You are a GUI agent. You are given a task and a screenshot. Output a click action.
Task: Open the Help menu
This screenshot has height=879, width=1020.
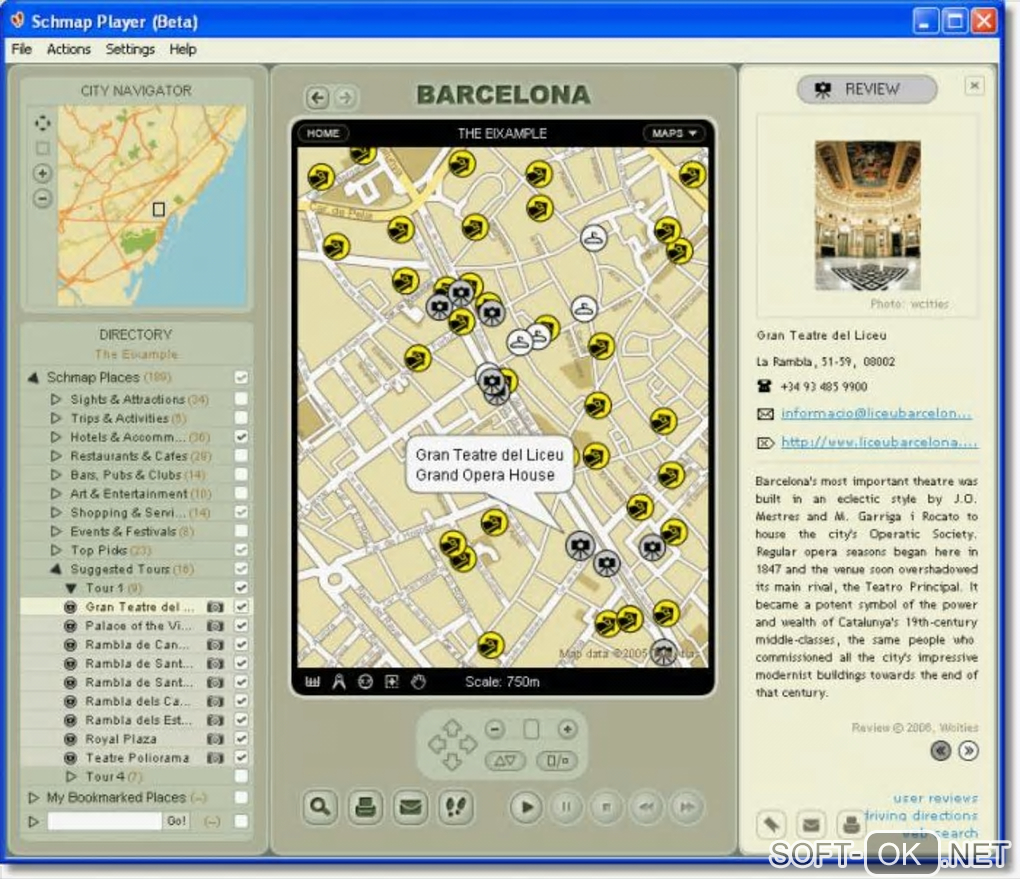(183, 49)
